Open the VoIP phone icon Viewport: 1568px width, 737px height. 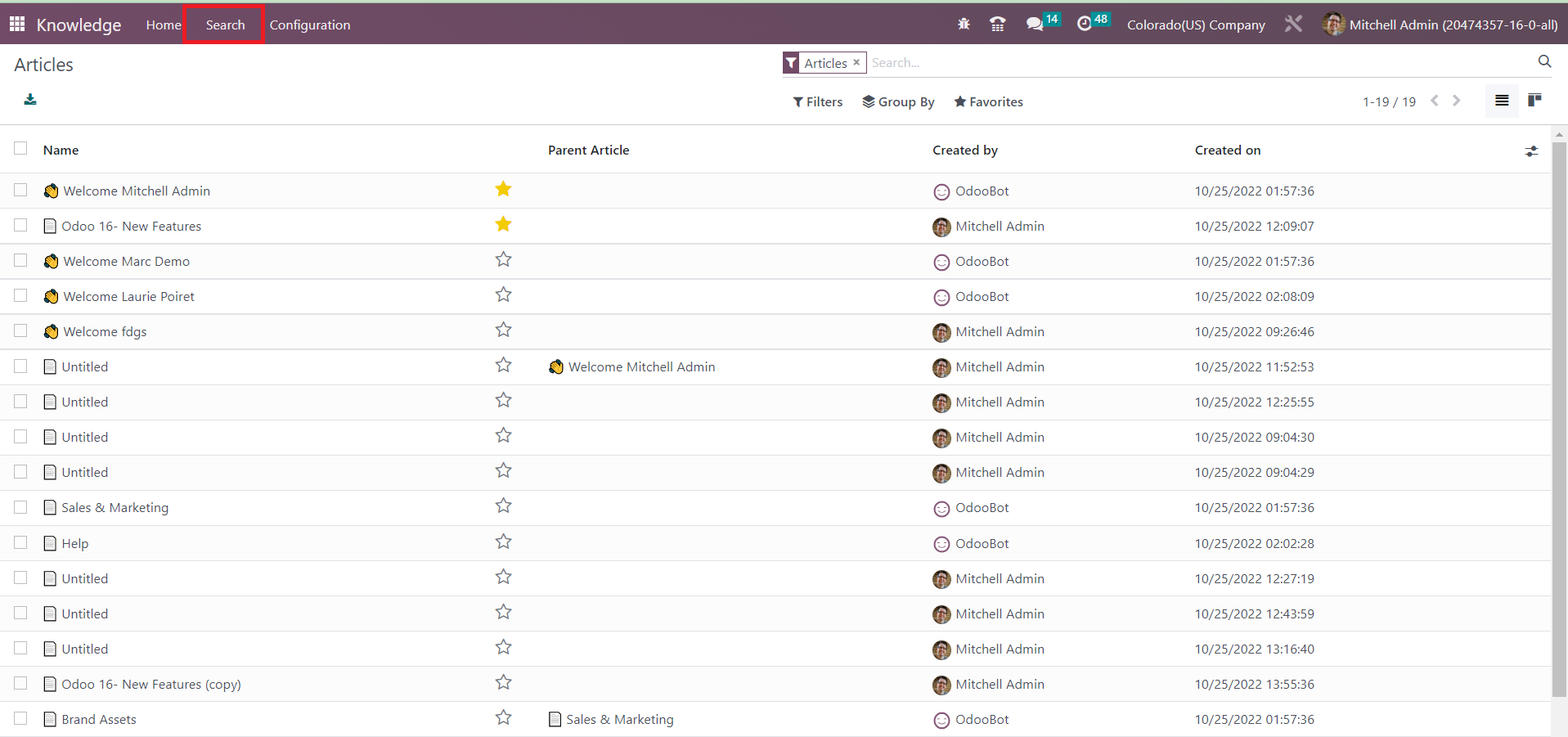(998, 25)
